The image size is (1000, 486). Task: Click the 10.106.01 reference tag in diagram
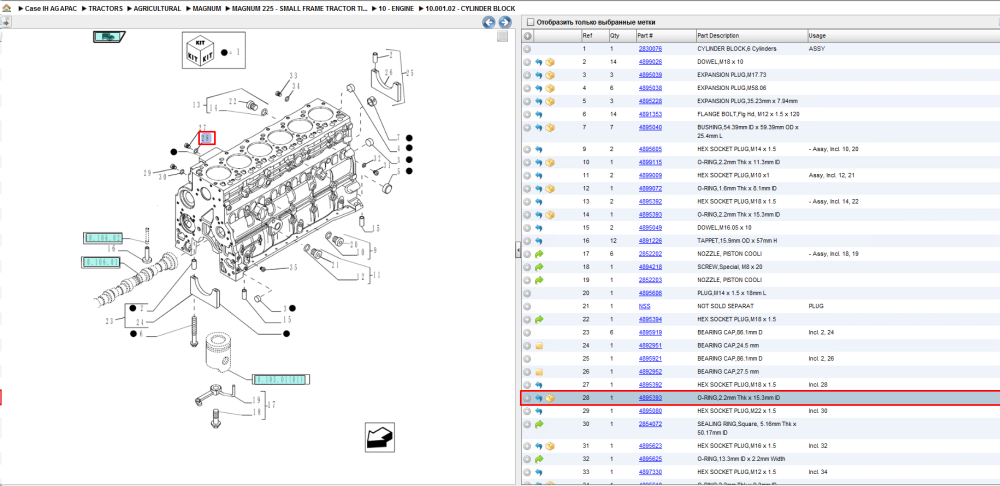pyautogui.click(x=101, y=261)
